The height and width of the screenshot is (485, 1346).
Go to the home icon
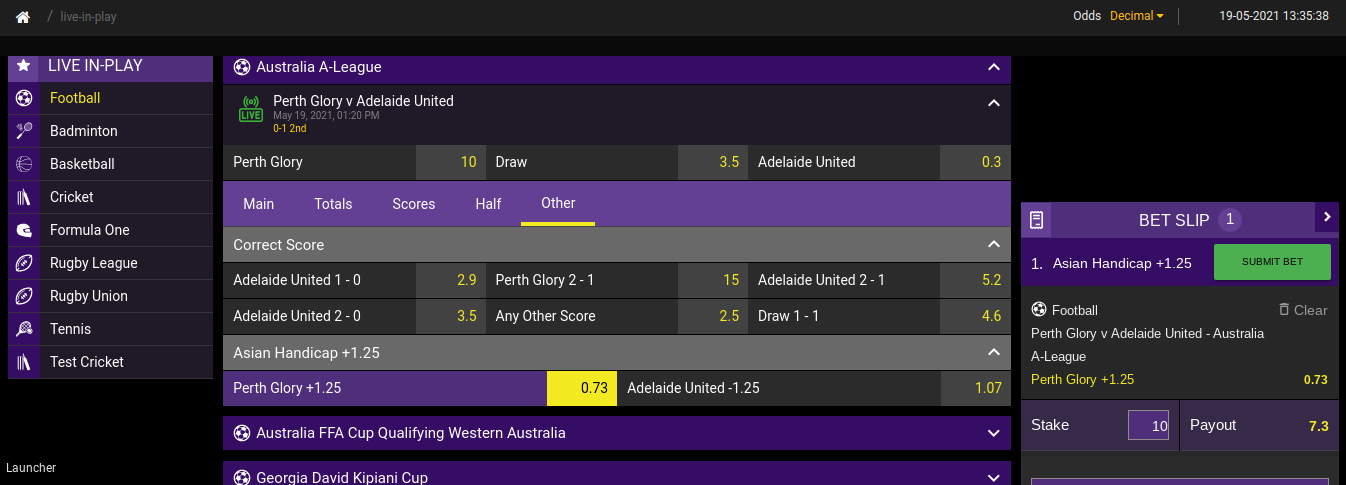(x=23, y=17)
